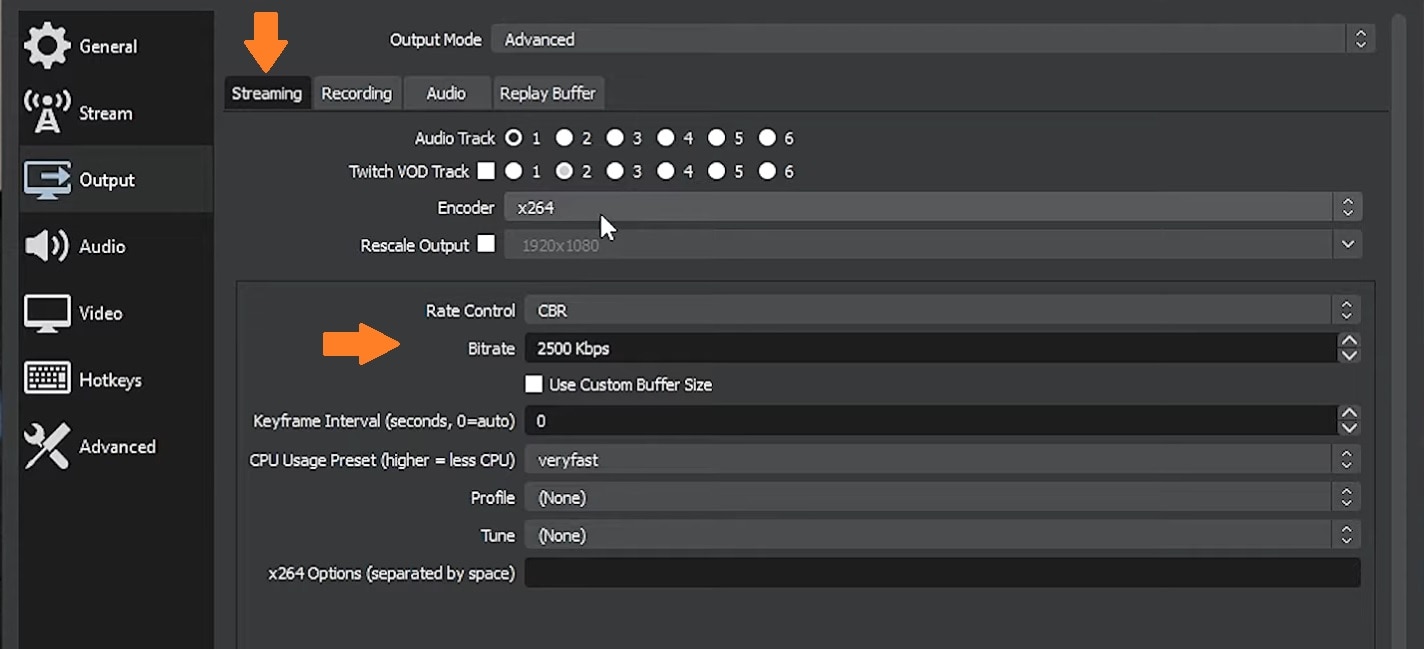Switch to the Recording tab

tap(356, 93)
